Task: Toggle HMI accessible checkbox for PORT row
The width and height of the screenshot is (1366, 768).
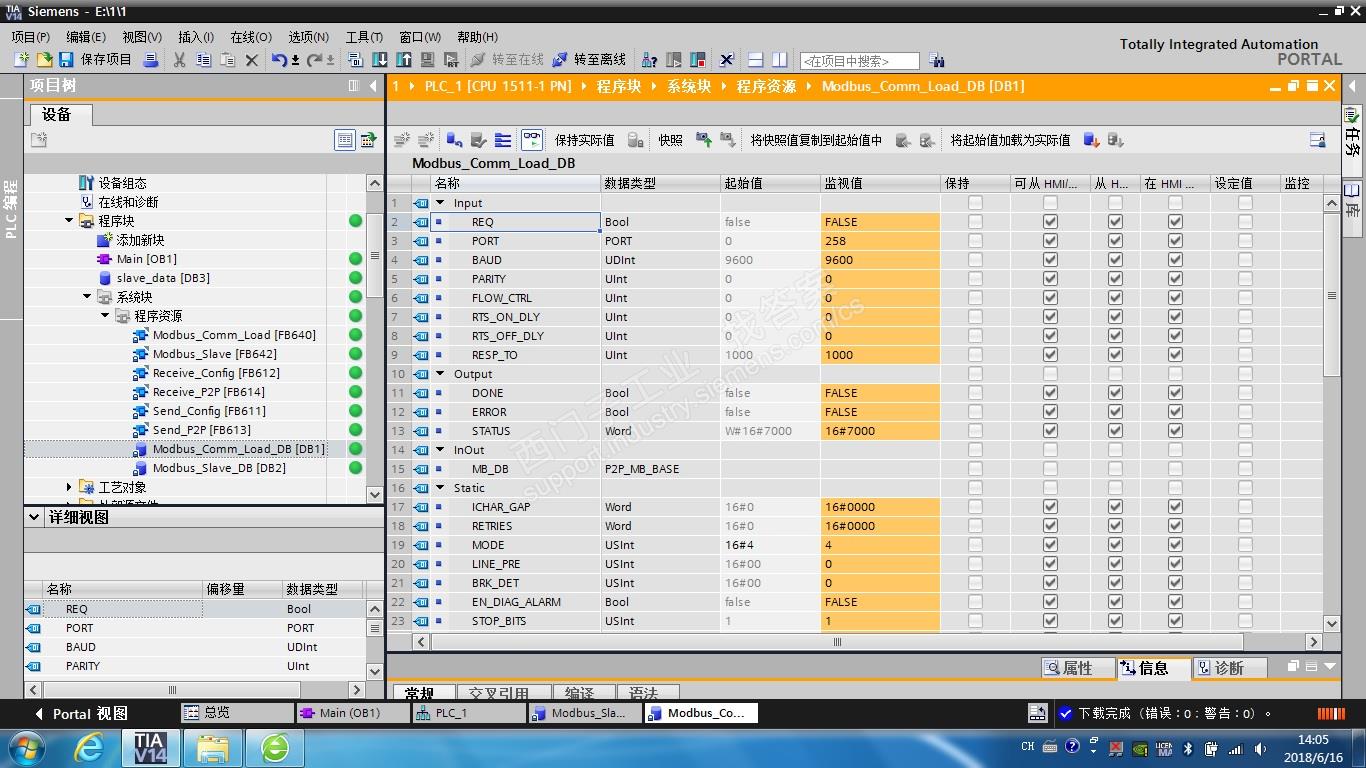Action: coord(1050,241)
